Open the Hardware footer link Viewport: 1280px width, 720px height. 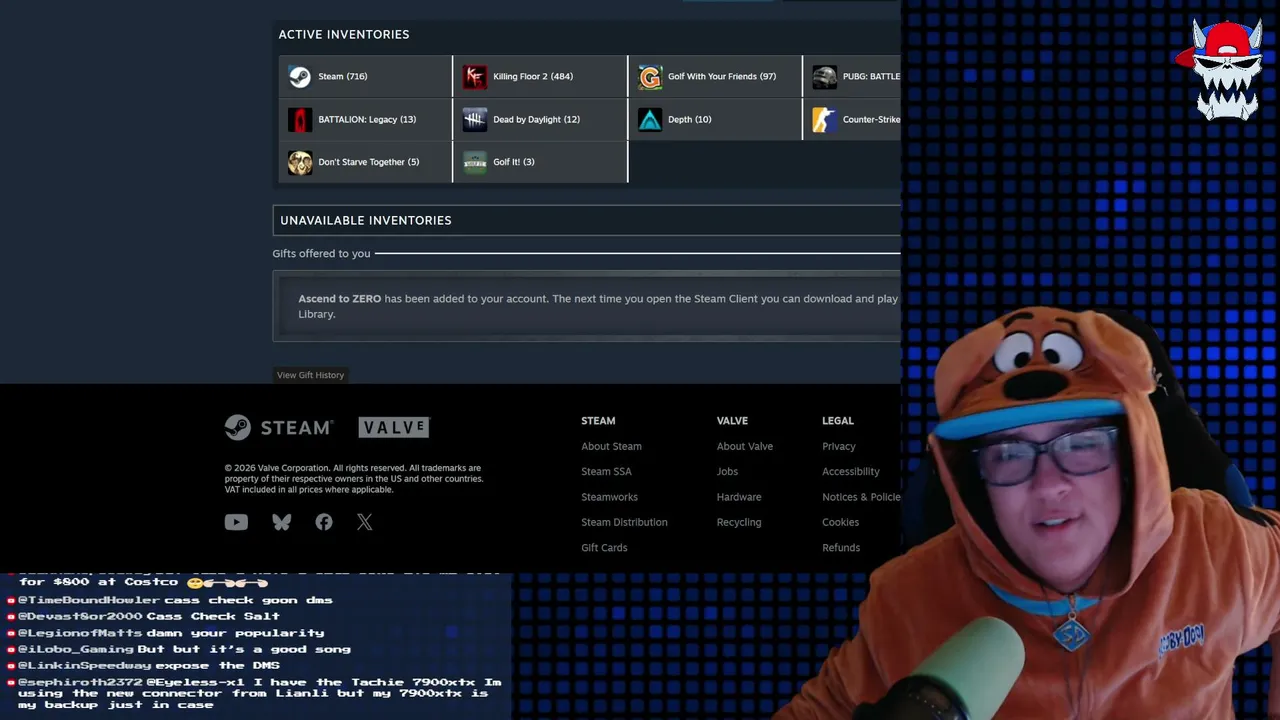(x=739, y=497)
